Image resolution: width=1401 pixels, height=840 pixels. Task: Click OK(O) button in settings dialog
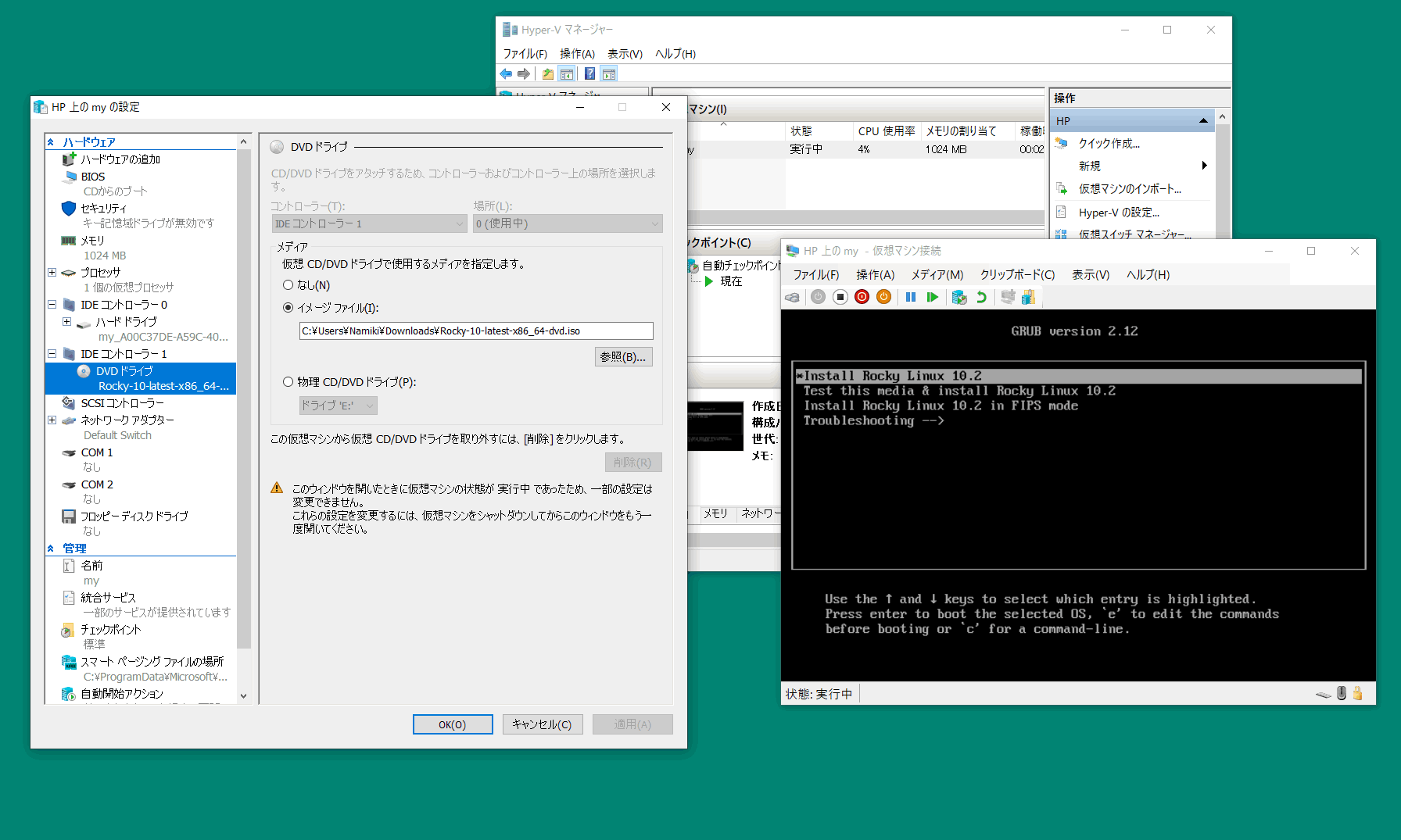[453, 724]
